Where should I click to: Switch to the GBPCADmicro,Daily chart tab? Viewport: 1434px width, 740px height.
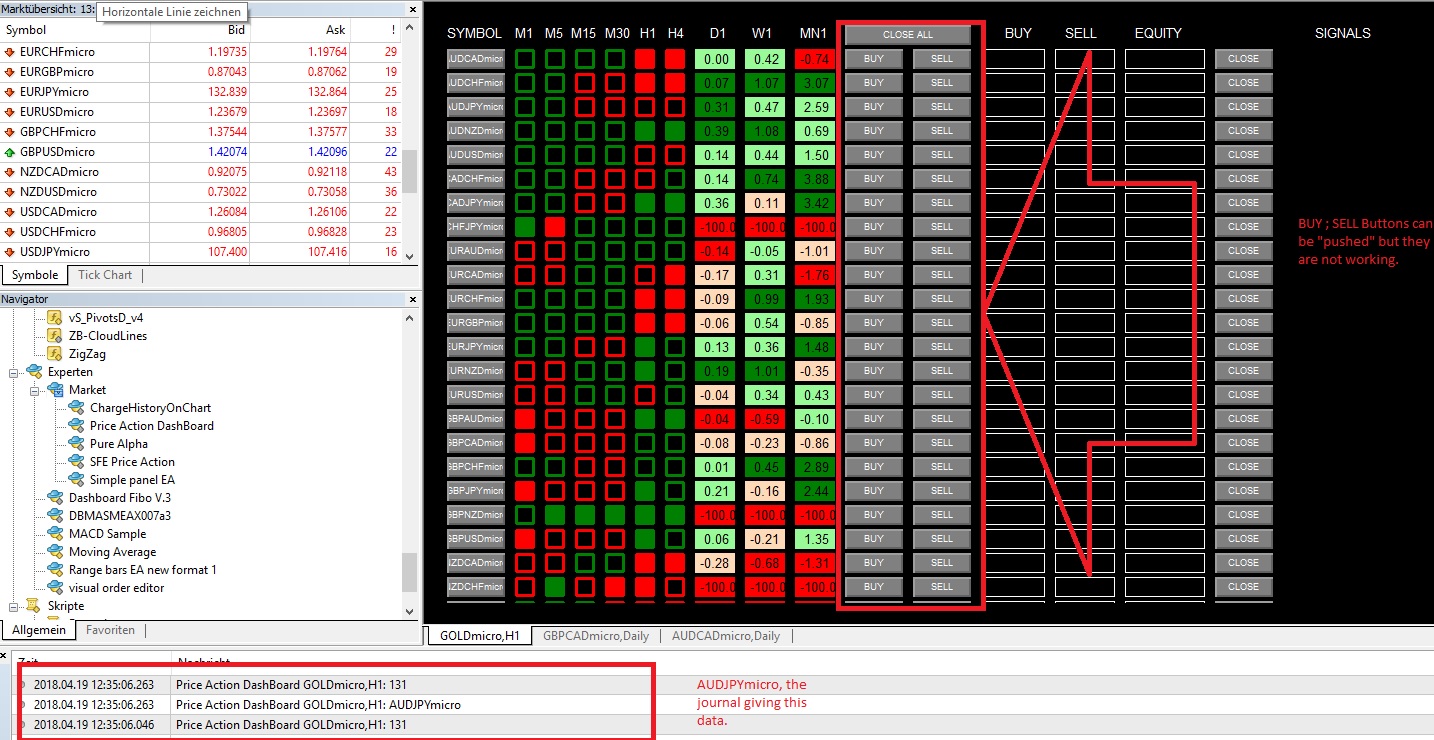[x=595, y=636]
